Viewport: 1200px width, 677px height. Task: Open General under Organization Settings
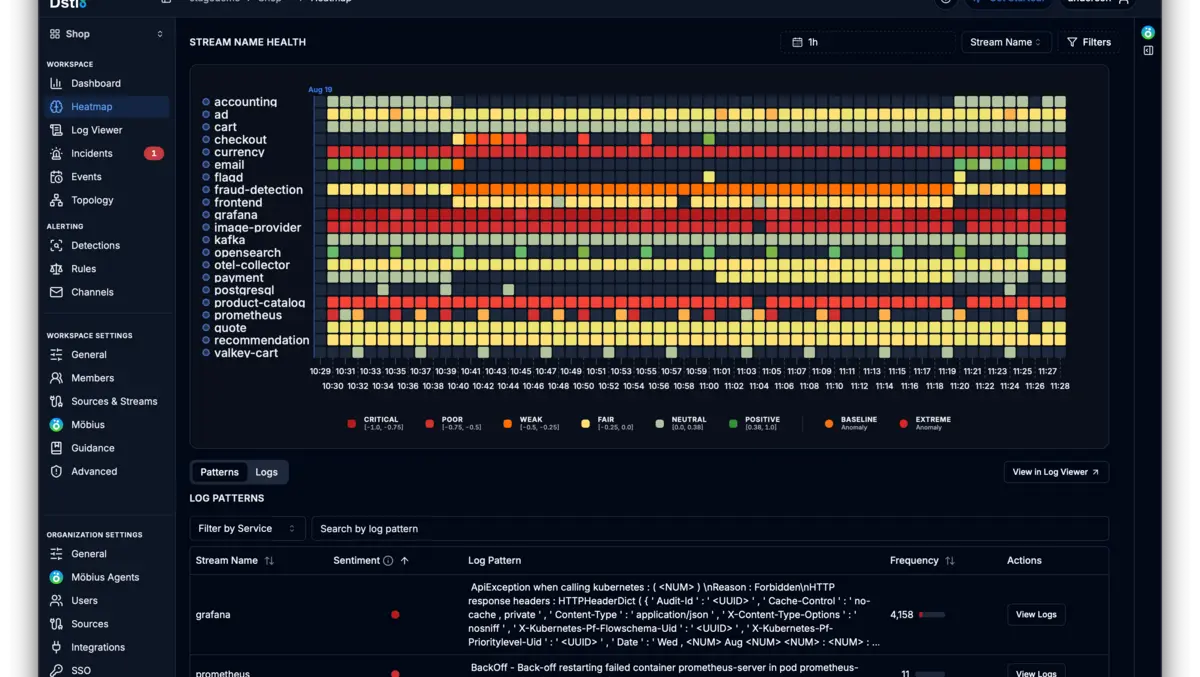(89, 554)
